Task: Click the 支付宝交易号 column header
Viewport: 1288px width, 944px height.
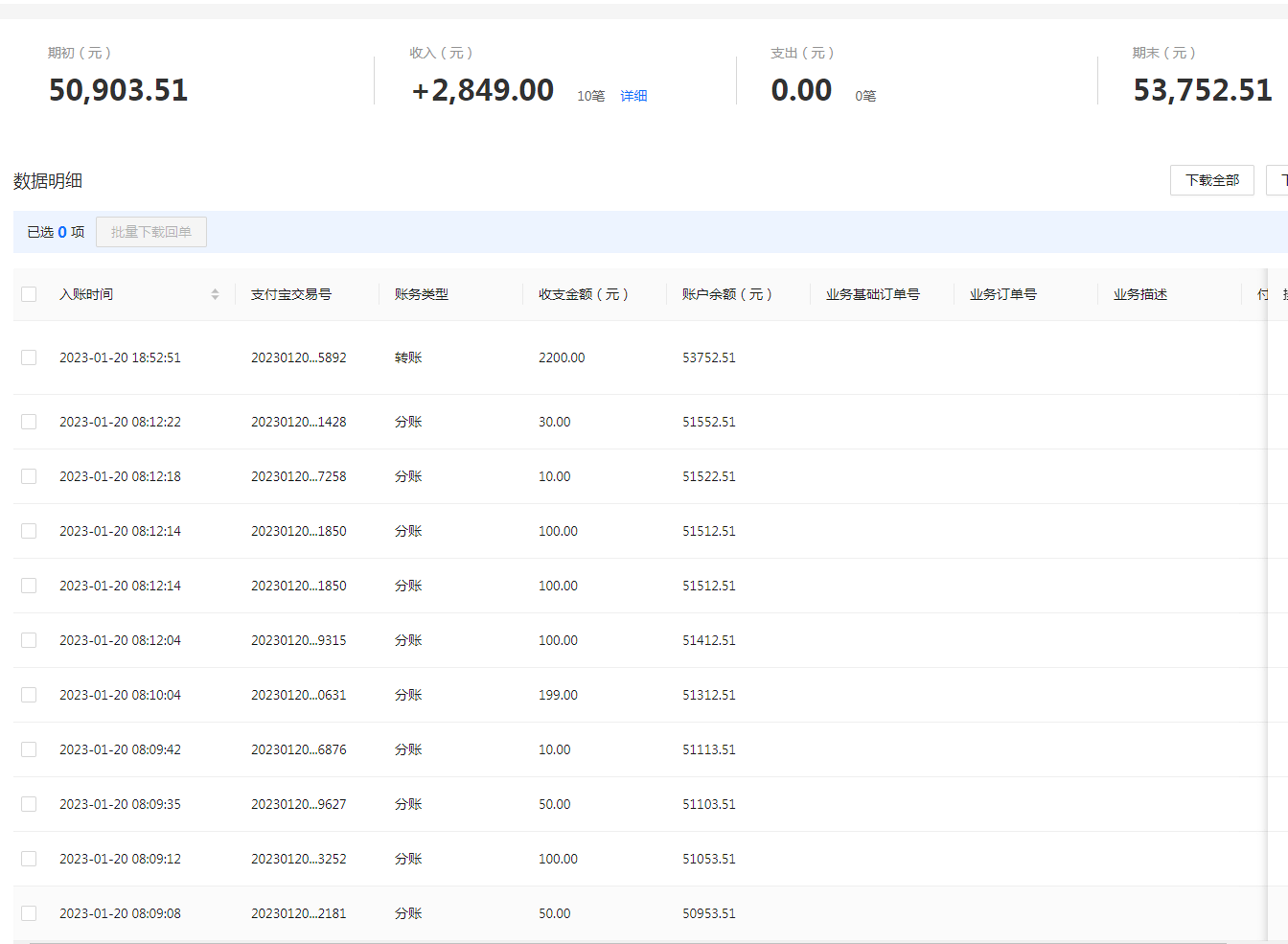Action: click(291, 294)
